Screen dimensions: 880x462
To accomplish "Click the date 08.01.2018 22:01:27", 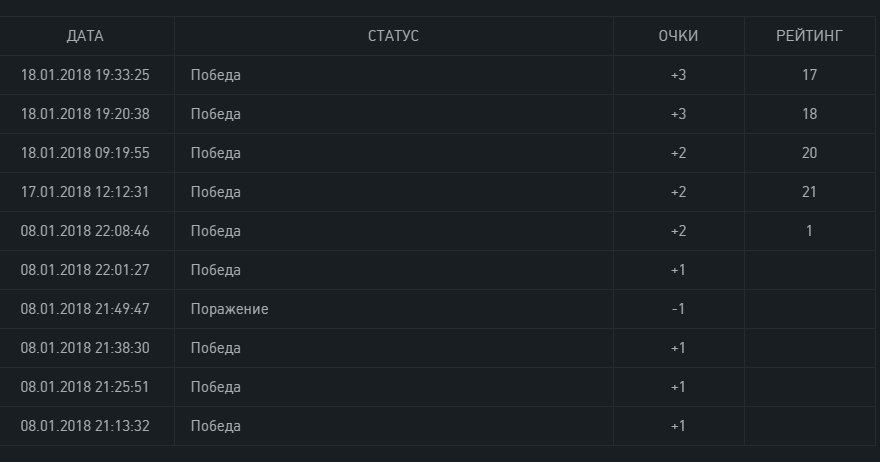I will pos(85,270).
